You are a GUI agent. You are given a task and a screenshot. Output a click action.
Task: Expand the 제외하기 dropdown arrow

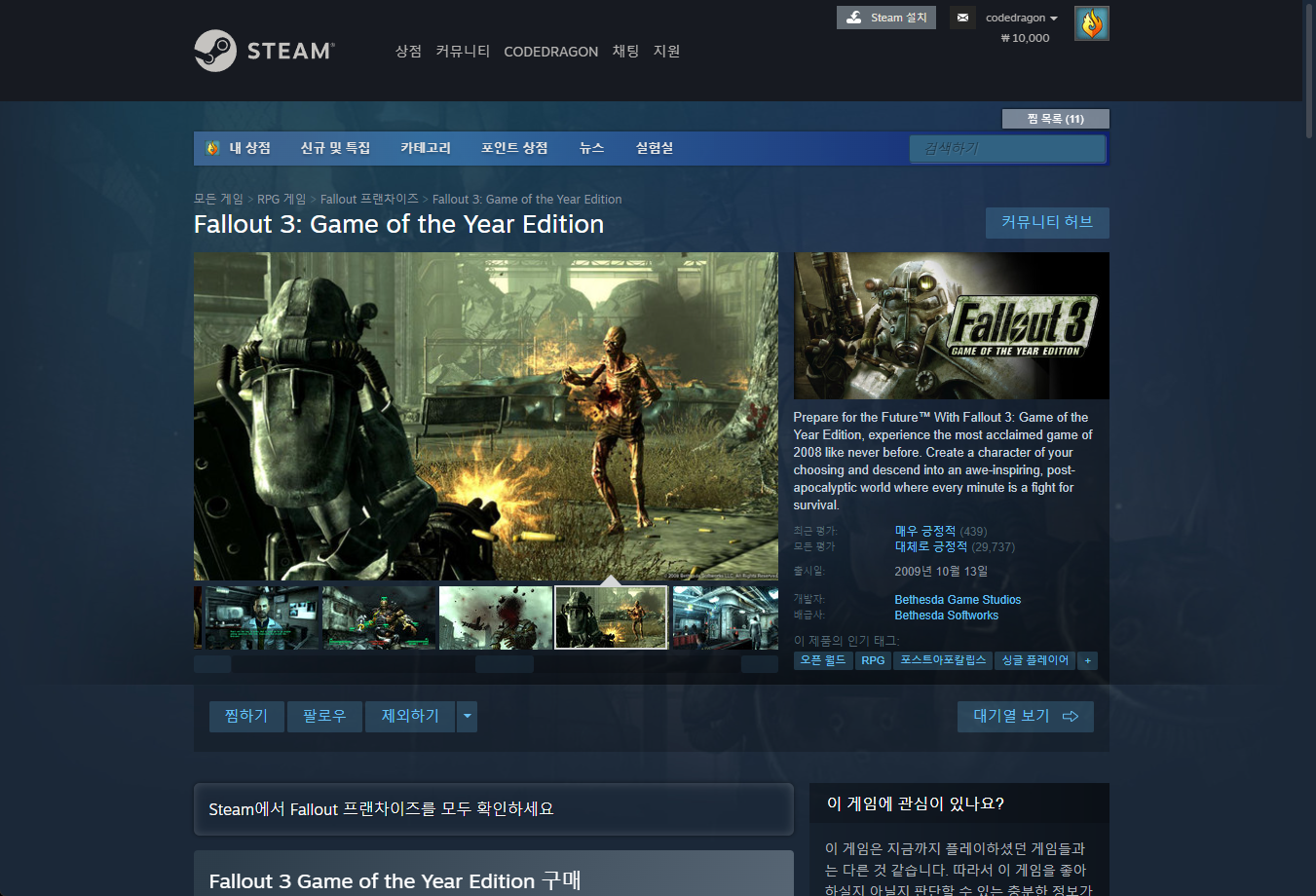[x=468, y=716]
